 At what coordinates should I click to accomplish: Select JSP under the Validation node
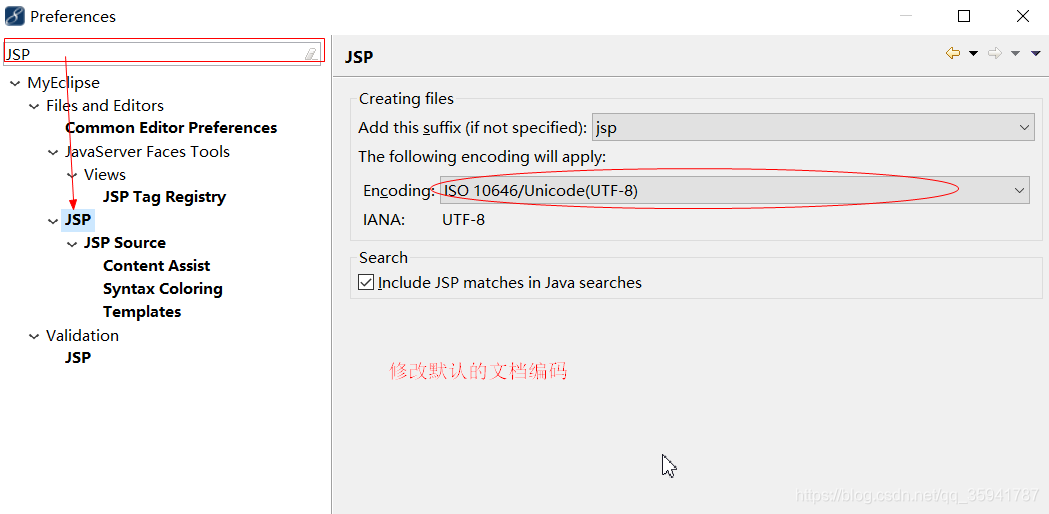click(x=78, y=358)
